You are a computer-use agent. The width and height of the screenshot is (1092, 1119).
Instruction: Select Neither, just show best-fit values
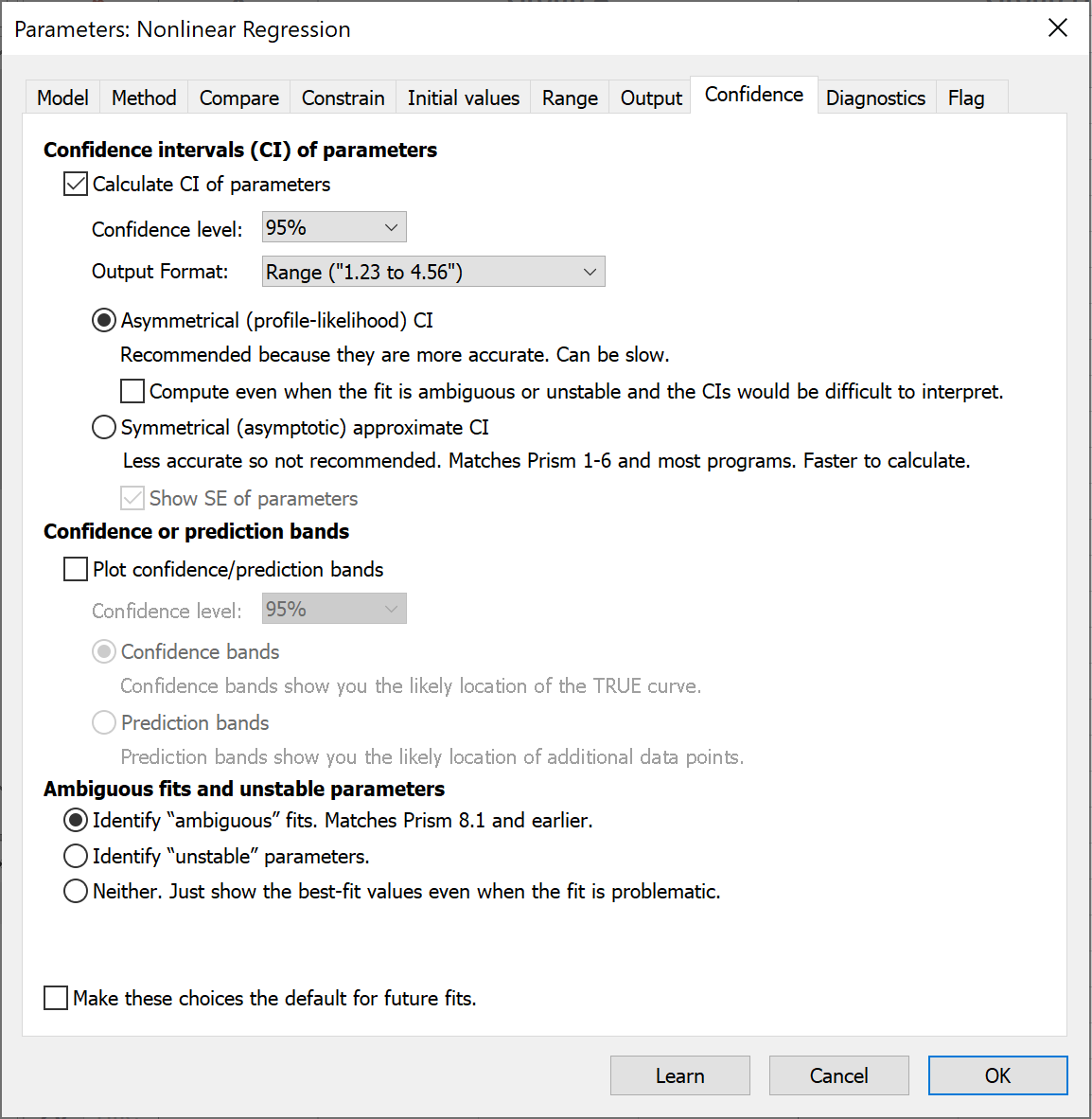[76, 892]
